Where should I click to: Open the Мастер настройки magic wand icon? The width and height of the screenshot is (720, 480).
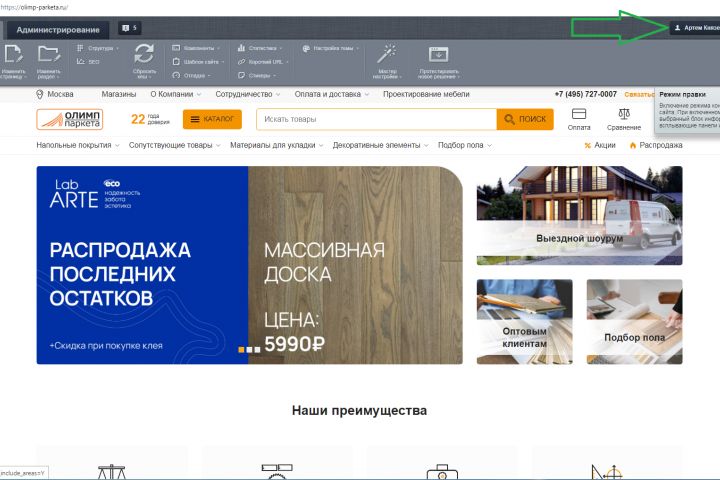[x=387, y=54]
